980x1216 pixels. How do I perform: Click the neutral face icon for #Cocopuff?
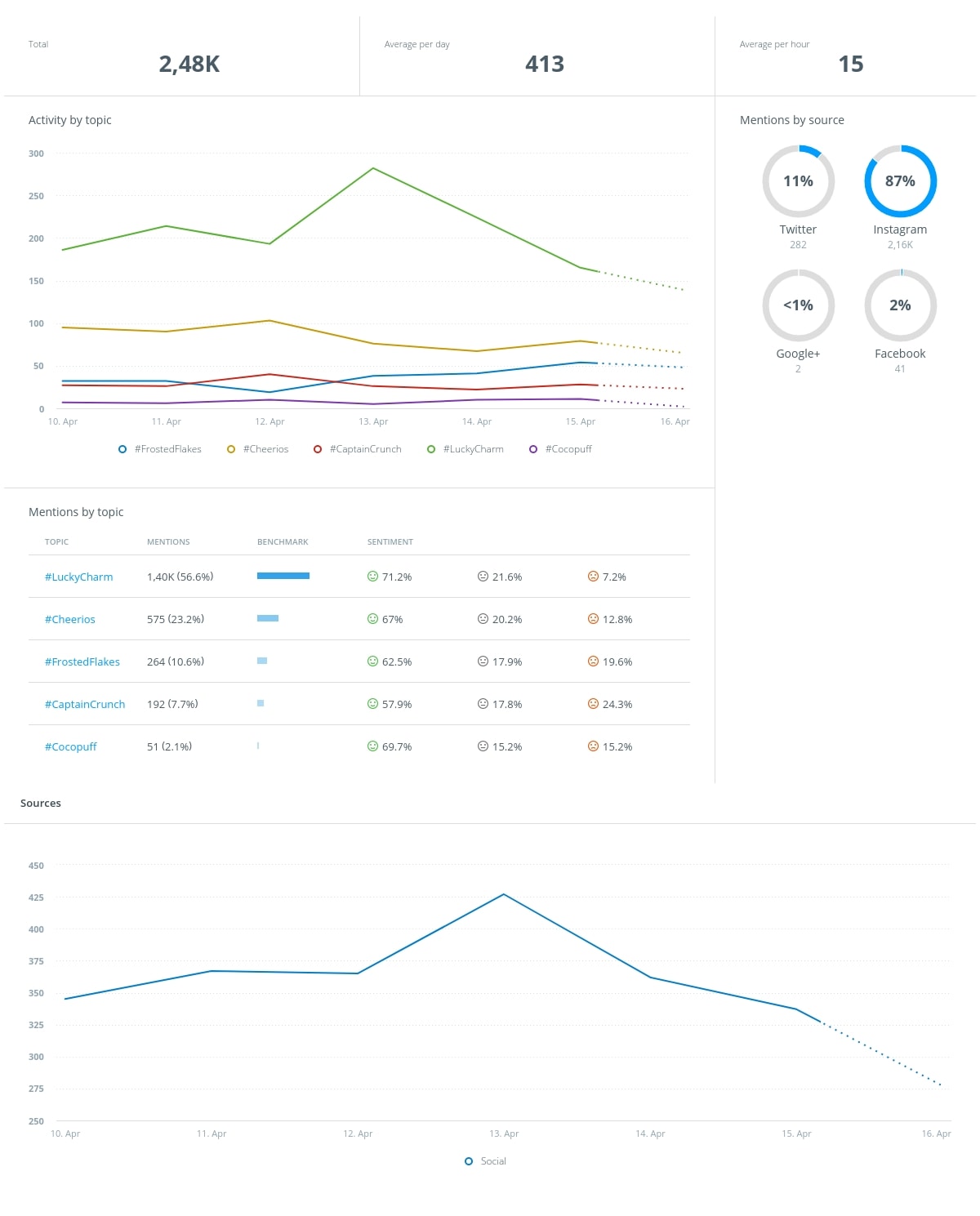click(x=483, y=746)
